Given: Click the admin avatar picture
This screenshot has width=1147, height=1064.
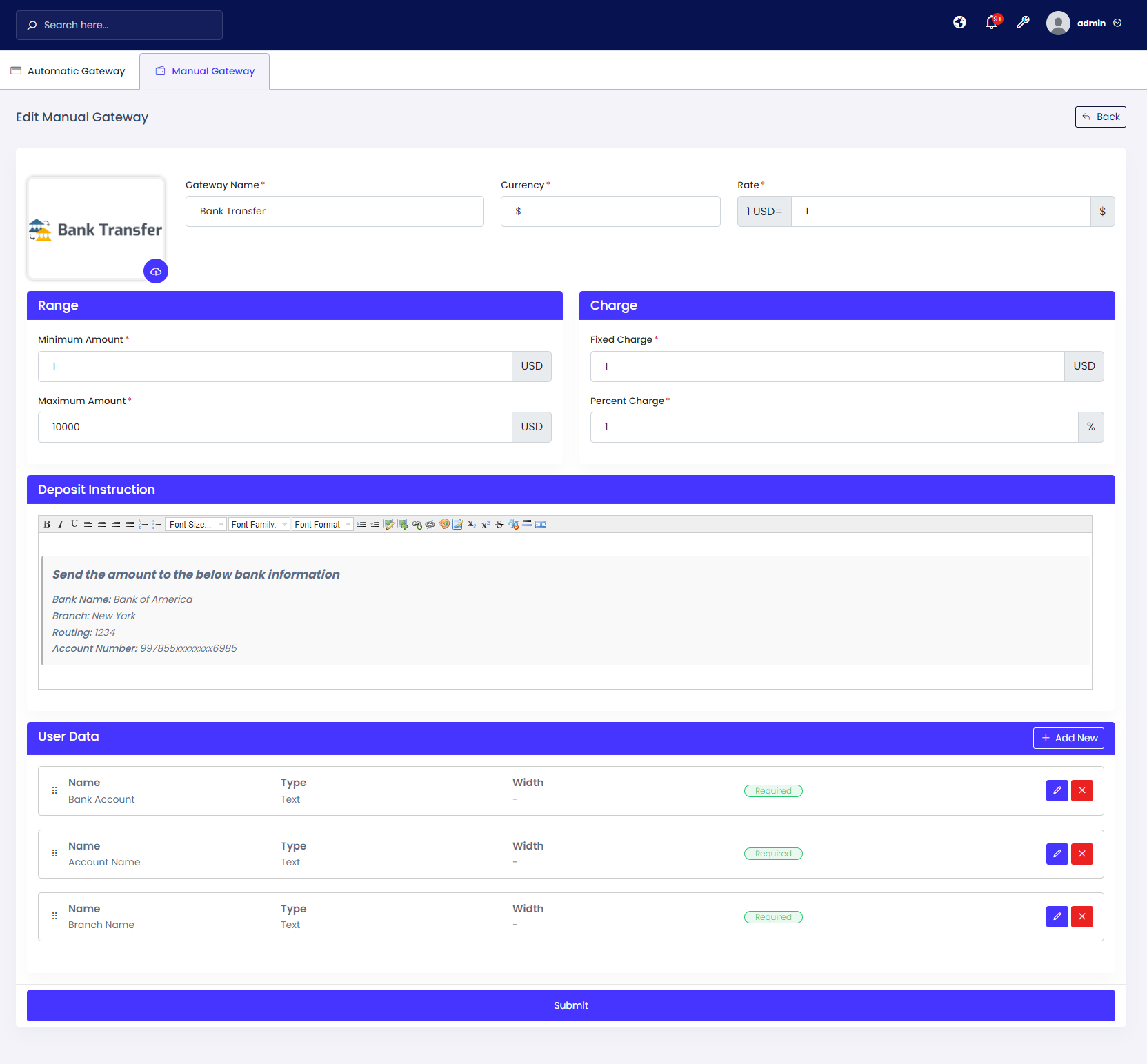Looking at the screenshot, I should pyautogui.click(x=1058, y=23).
